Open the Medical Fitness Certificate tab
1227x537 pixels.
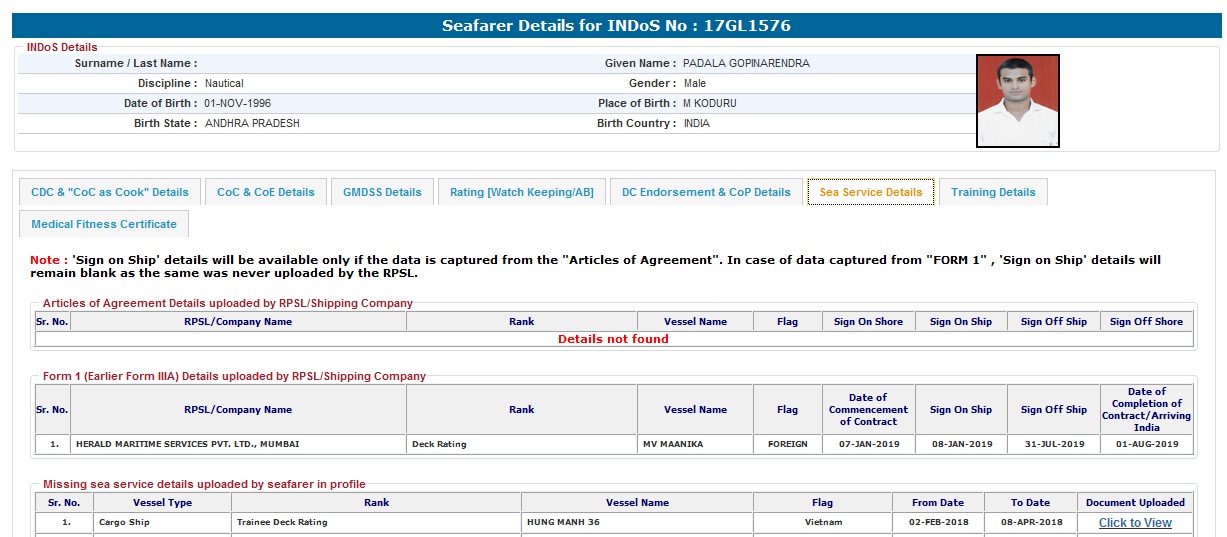click(x=104, y=224)
